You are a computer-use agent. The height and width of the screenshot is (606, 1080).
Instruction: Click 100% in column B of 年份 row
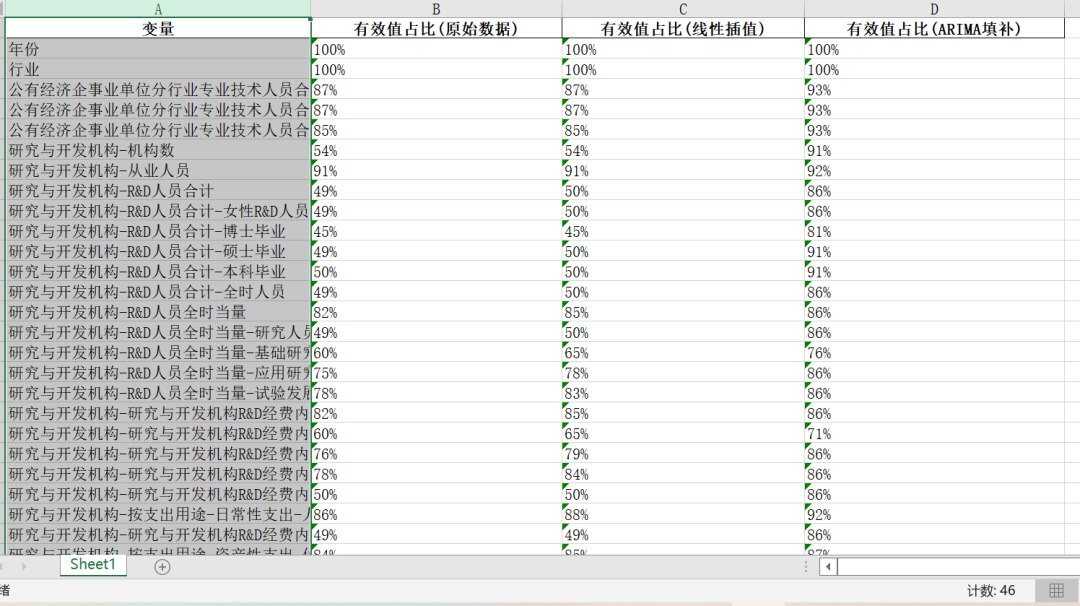click(x=436, y=50)
